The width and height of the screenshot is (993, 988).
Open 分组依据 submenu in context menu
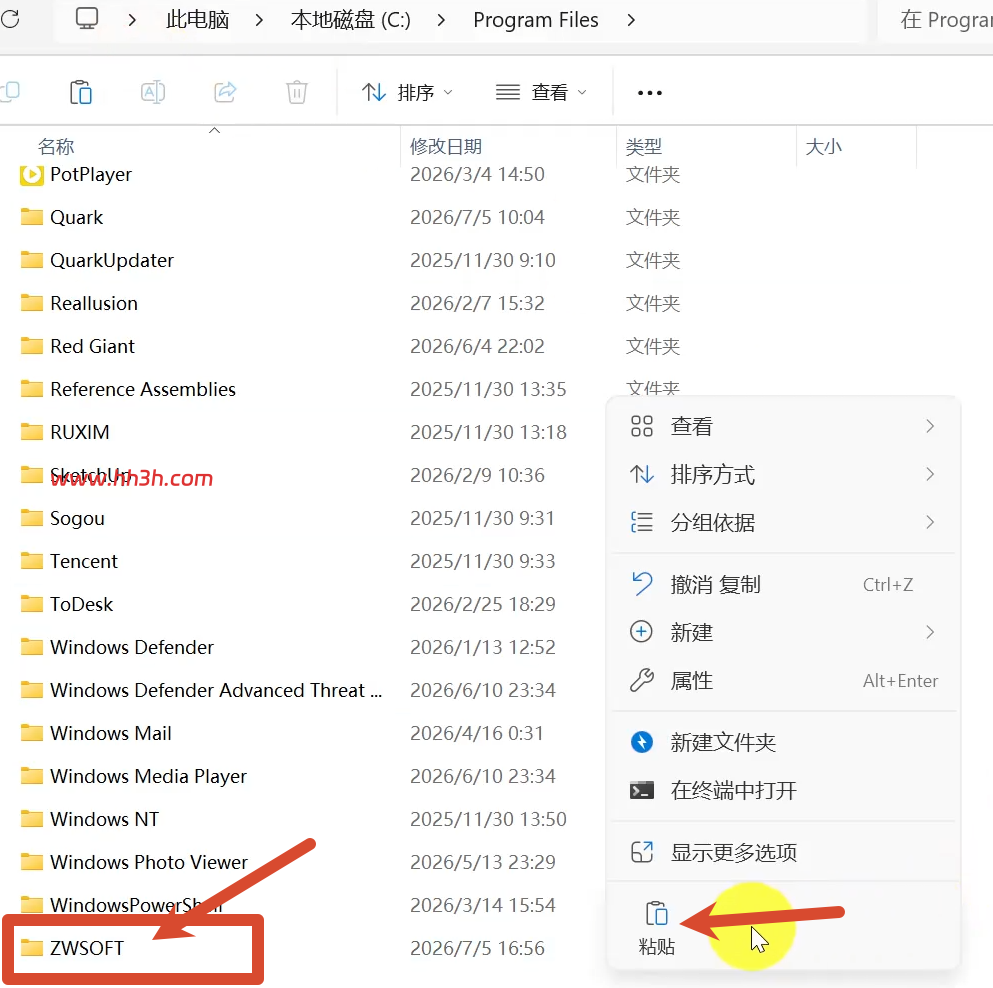[x=783, y=522]
